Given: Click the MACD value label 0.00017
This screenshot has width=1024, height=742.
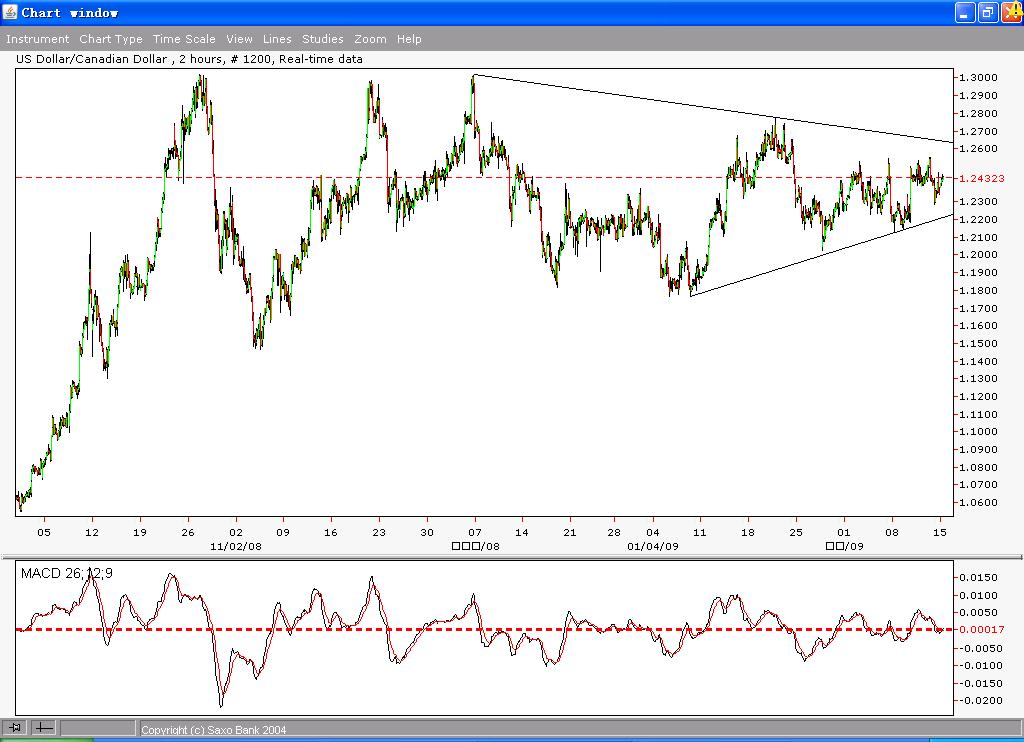Looking at the screenshot, I should pyautogui.click(x=982, y=630).
